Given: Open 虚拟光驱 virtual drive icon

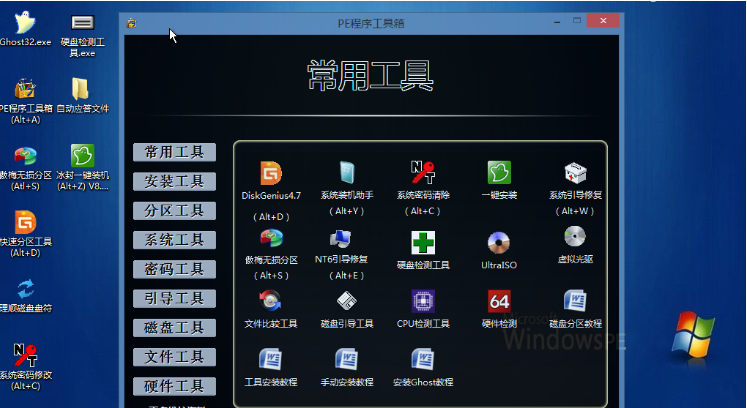Looking at the screenshot, I should click(x=575, y=236).
